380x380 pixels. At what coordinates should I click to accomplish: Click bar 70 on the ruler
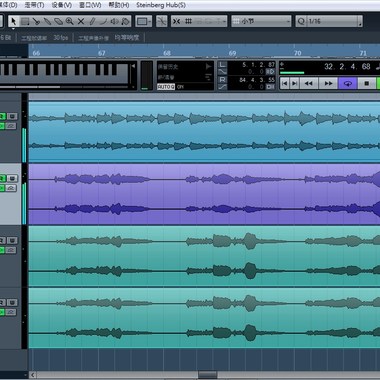pos(297,53)
